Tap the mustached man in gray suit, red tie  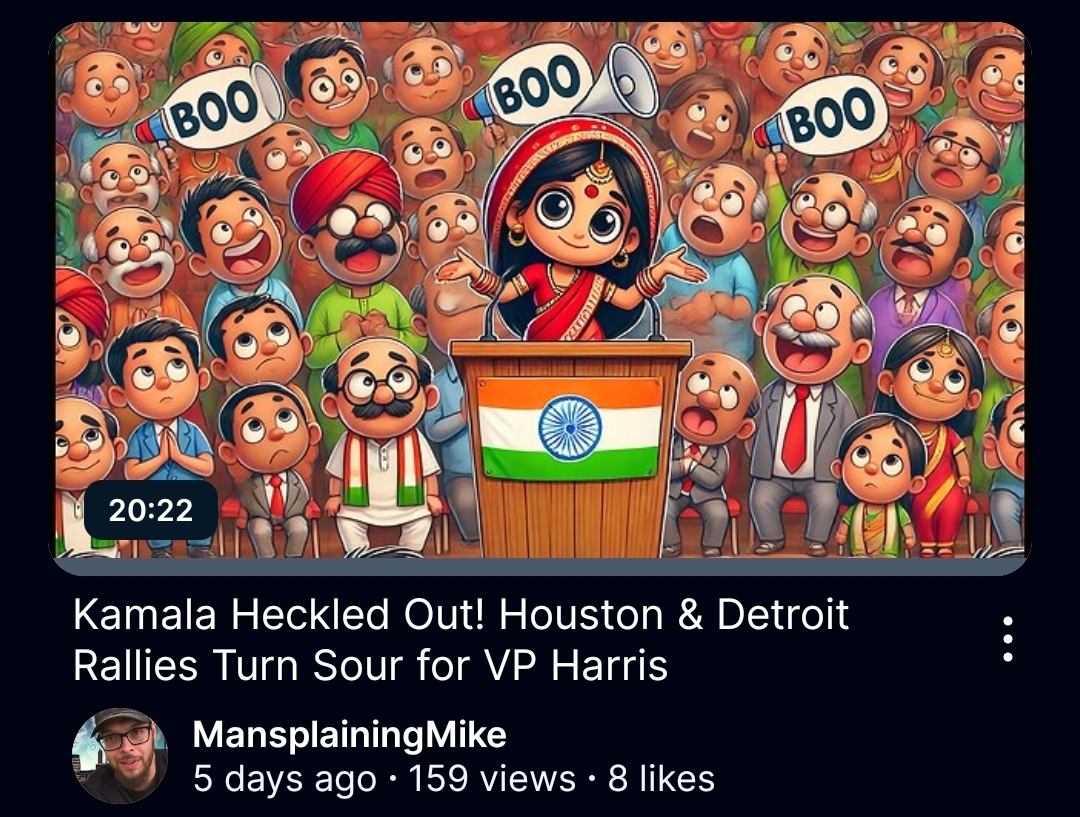(x=807, y=413)
